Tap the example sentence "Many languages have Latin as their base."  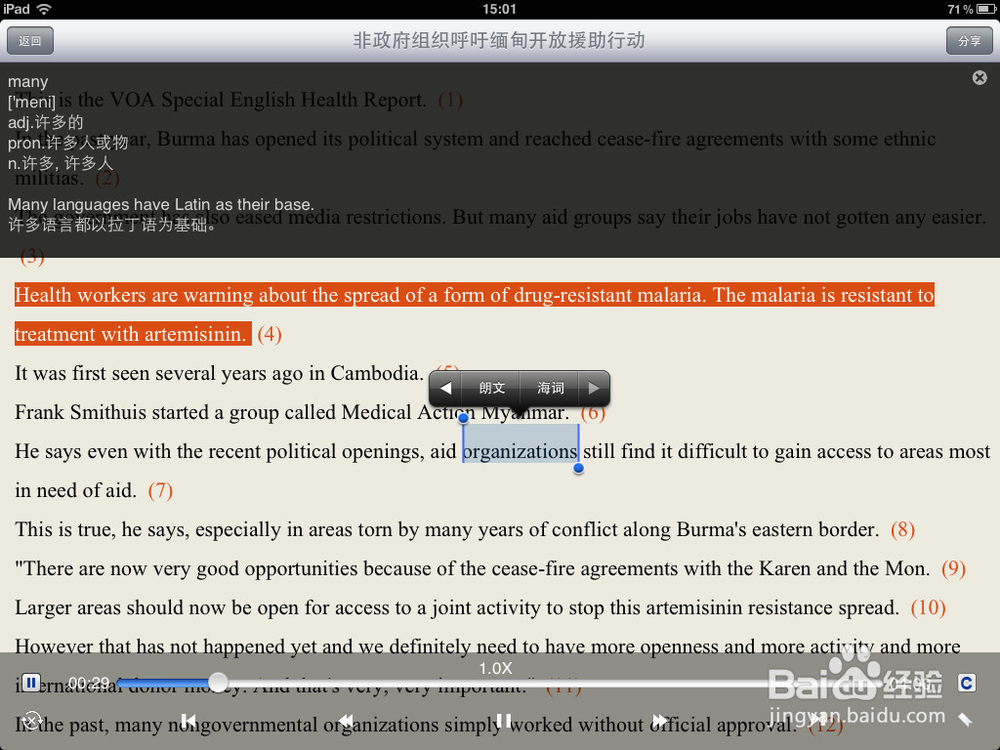click(161, 205)
